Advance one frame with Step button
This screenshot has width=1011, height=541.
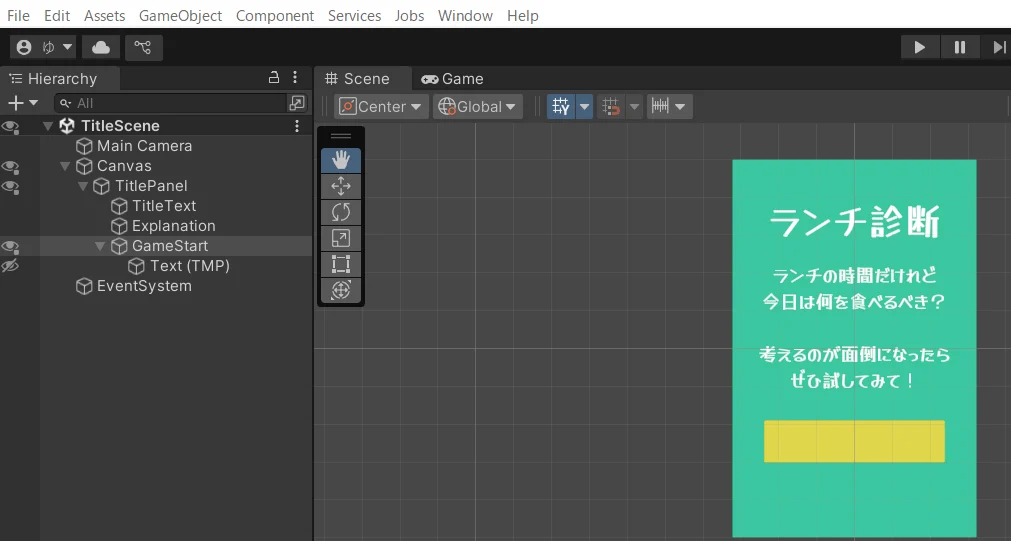pyautogui.click(x=997, y=47)
